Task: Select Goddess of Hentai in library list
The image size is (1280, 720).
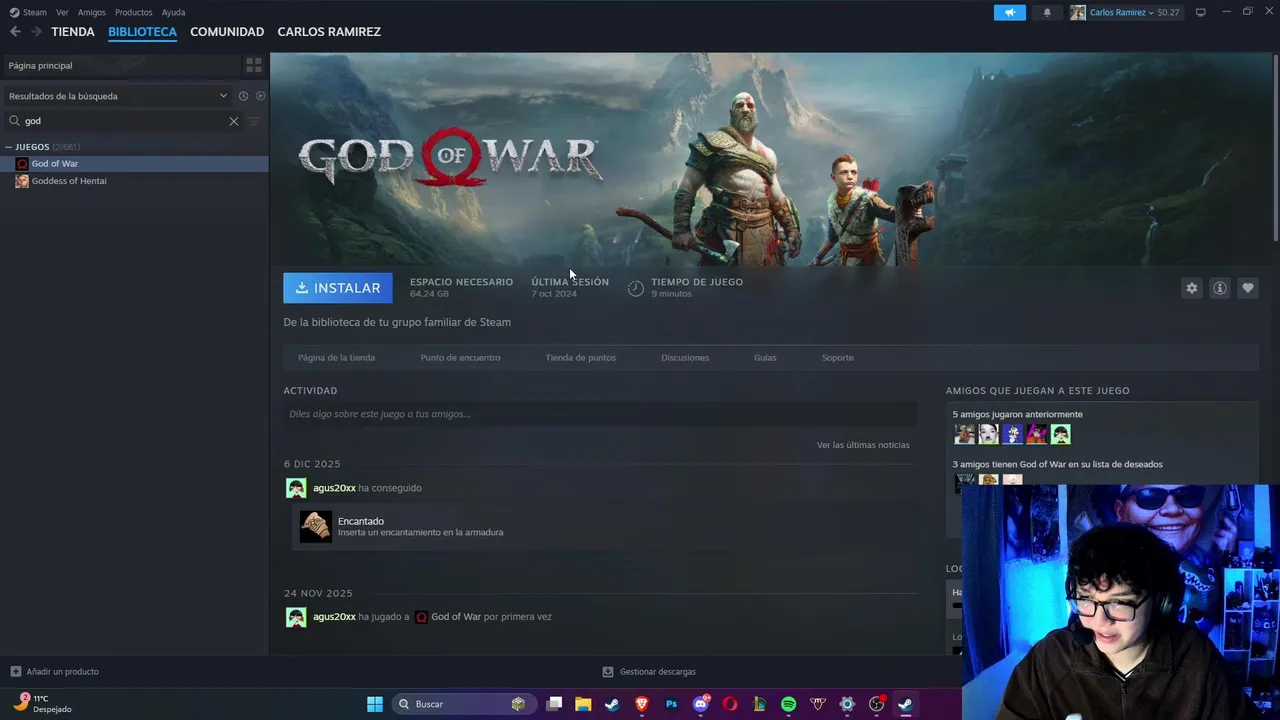Action: 134,181
